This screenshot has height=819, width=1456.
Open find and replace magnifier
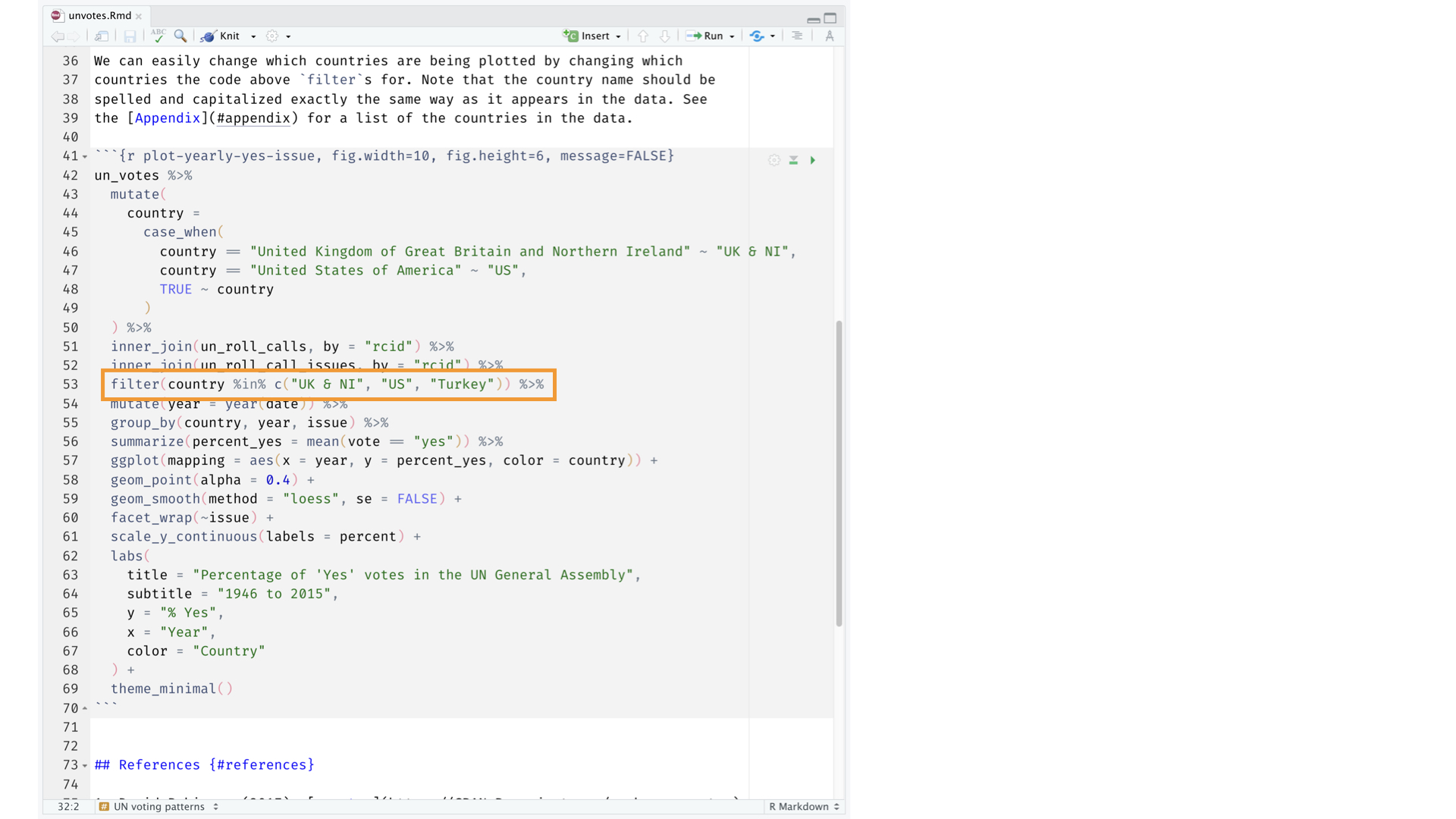pos(180,36)
